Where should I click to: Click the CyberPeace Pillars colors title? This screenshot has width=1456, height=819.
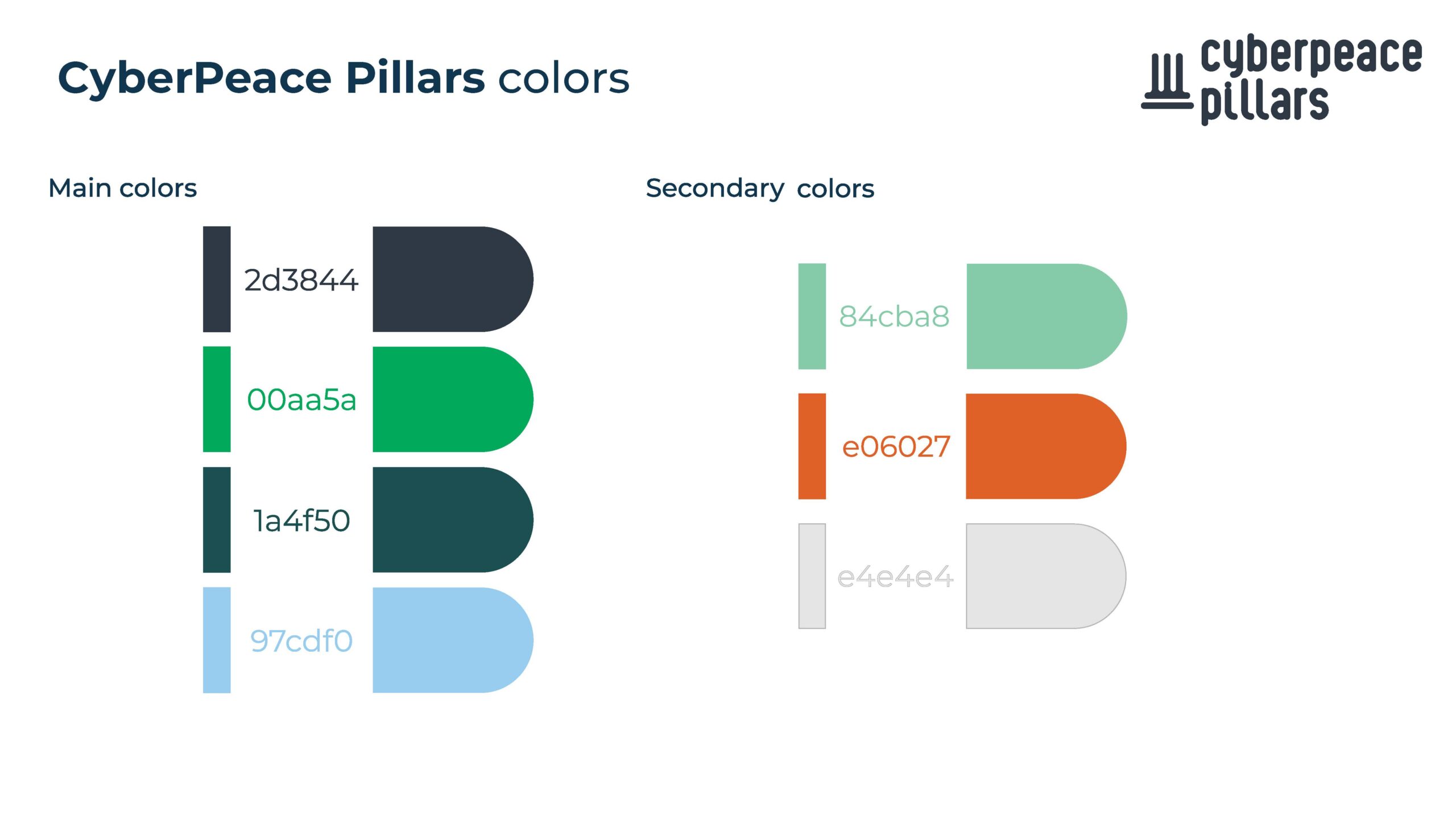pos(344,77)
